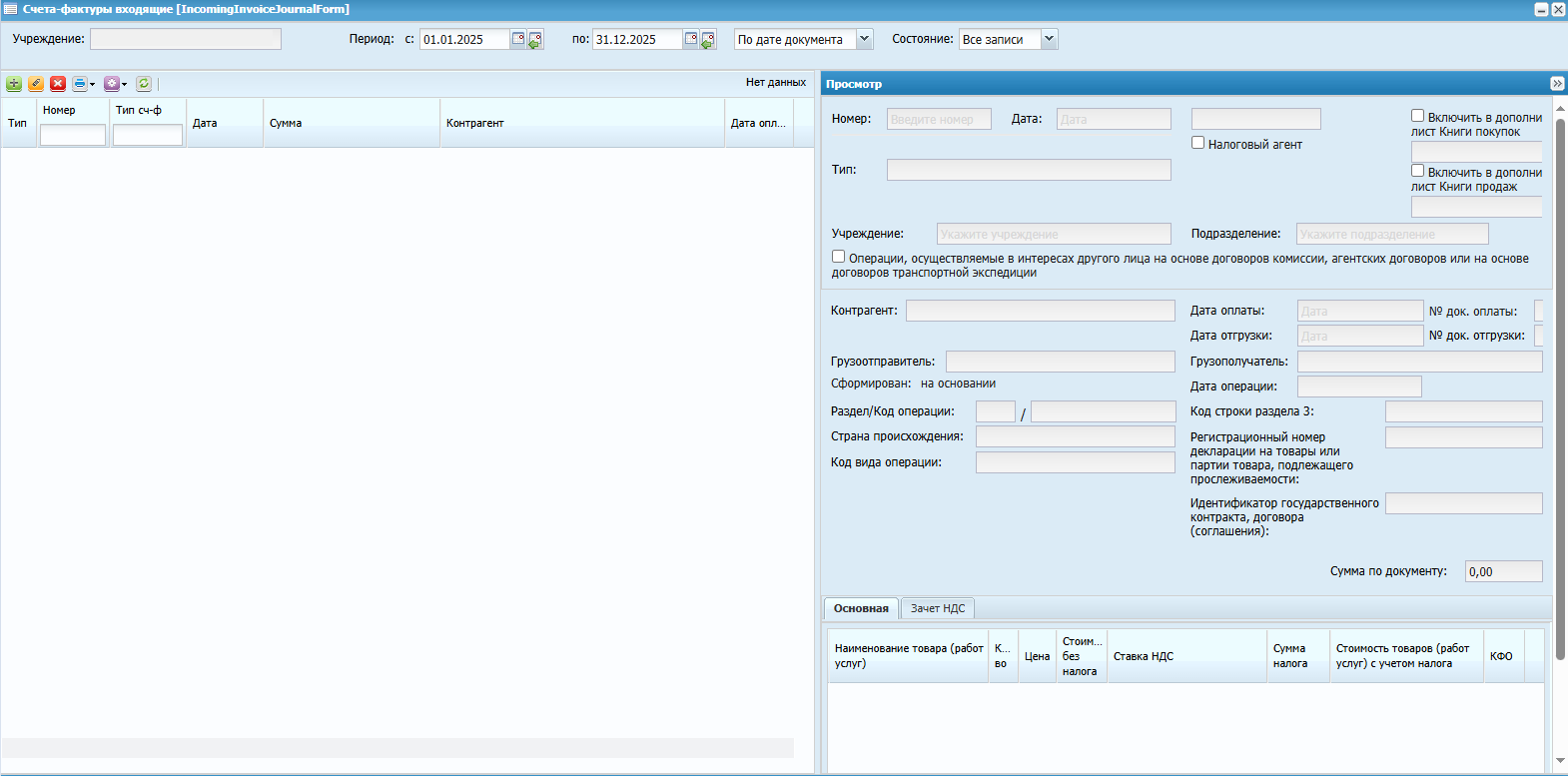Refresh the invoice list
The width and height of the screenshot is (1568, 776).
tap(144, 84)
